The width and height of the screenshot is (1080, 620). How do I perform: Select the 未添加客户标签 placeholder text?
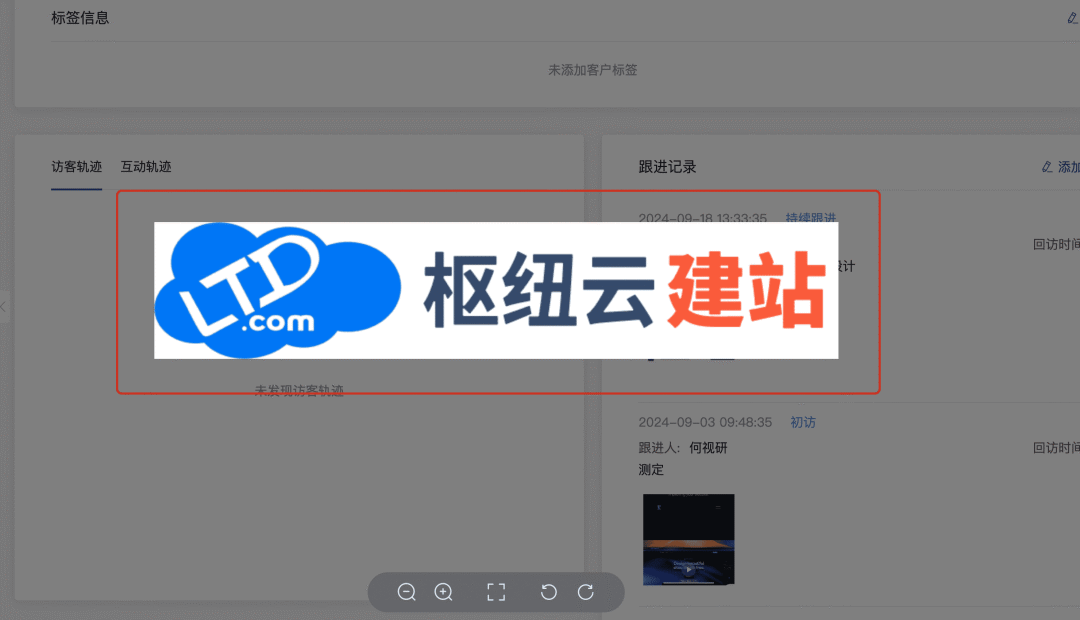pyautogui.click(x=592, y=70)
